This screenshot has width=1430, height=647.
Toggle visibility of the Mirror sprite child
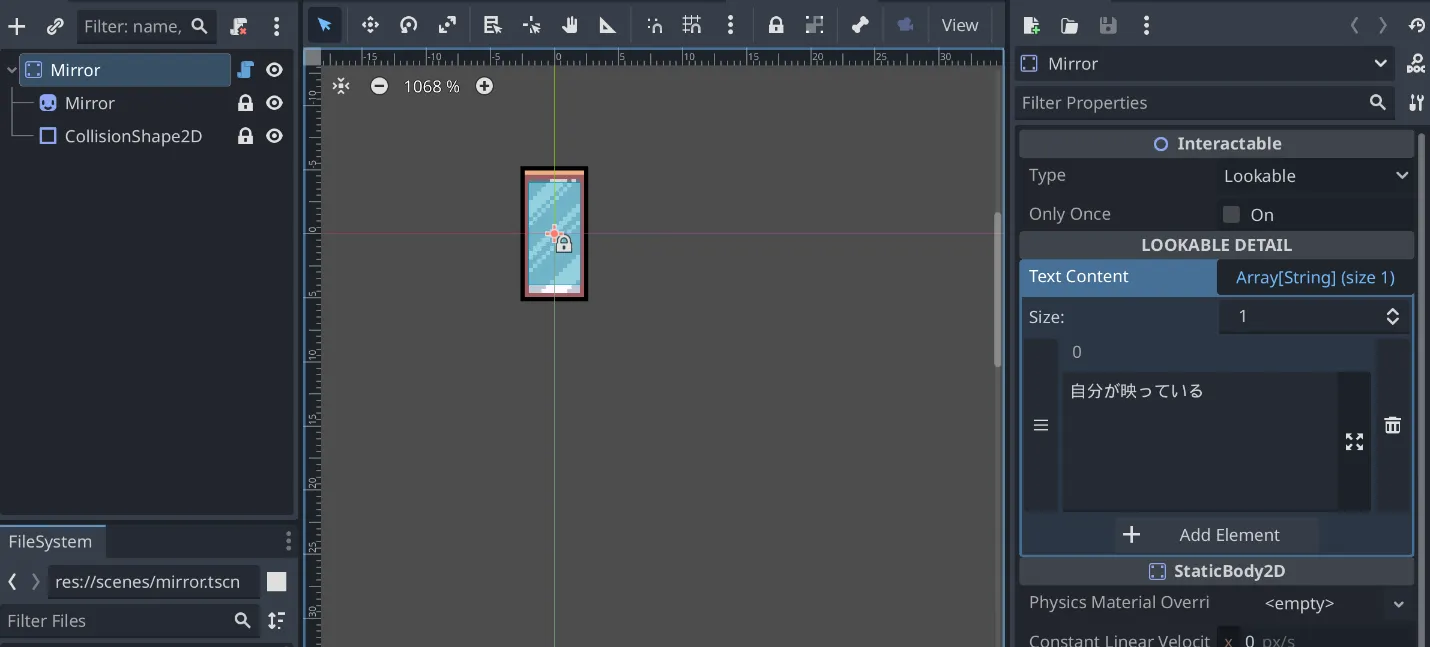tap(275, 103)
